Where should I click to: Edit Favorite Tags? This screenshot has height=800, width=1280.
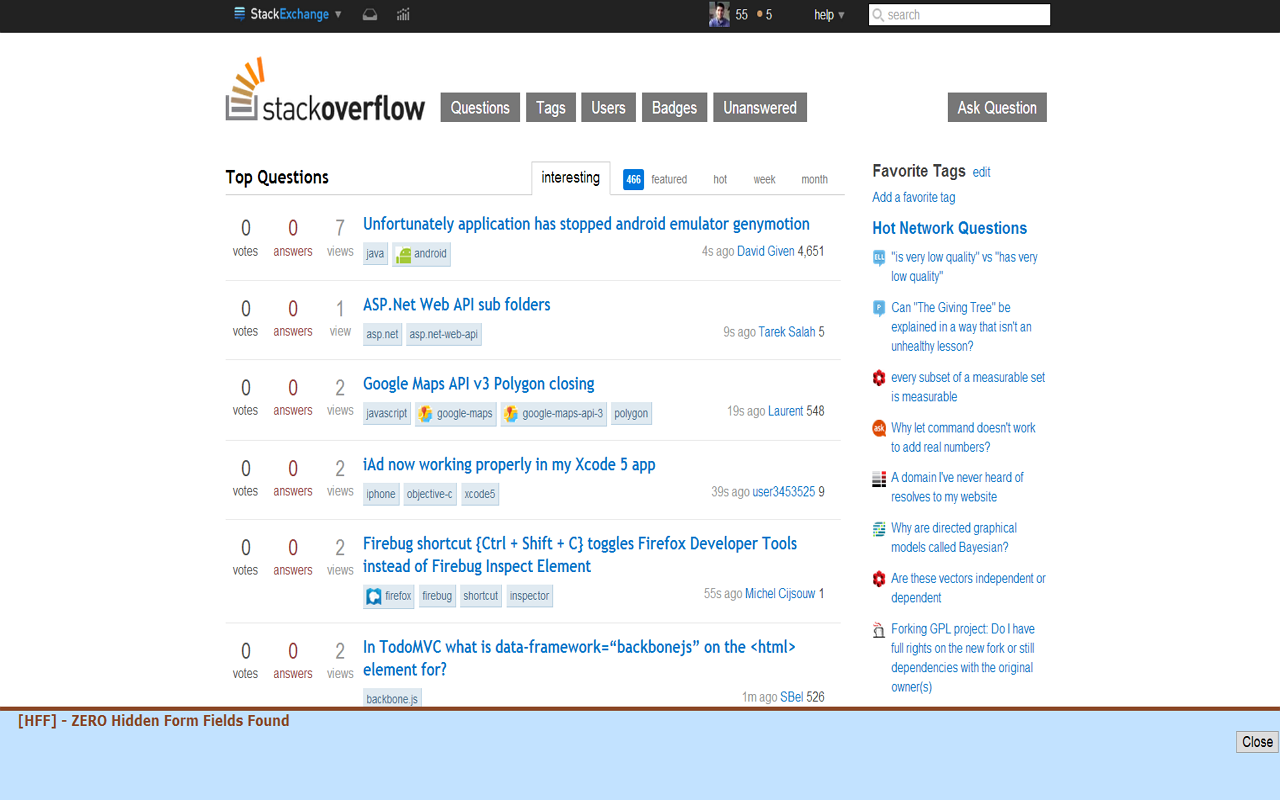coord(982,172)
